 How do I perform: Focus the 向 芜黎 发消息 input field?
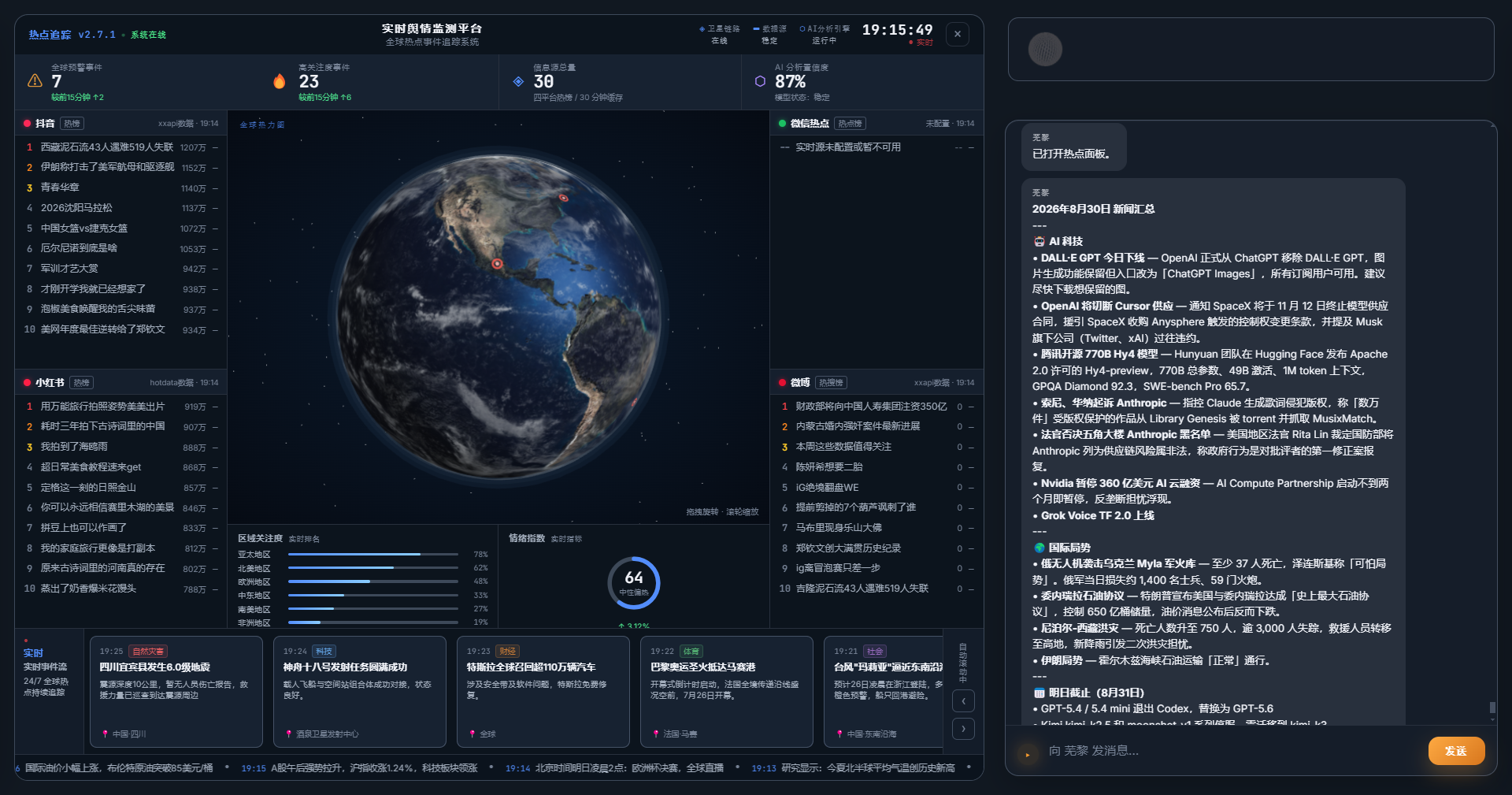click(1232, 751)
